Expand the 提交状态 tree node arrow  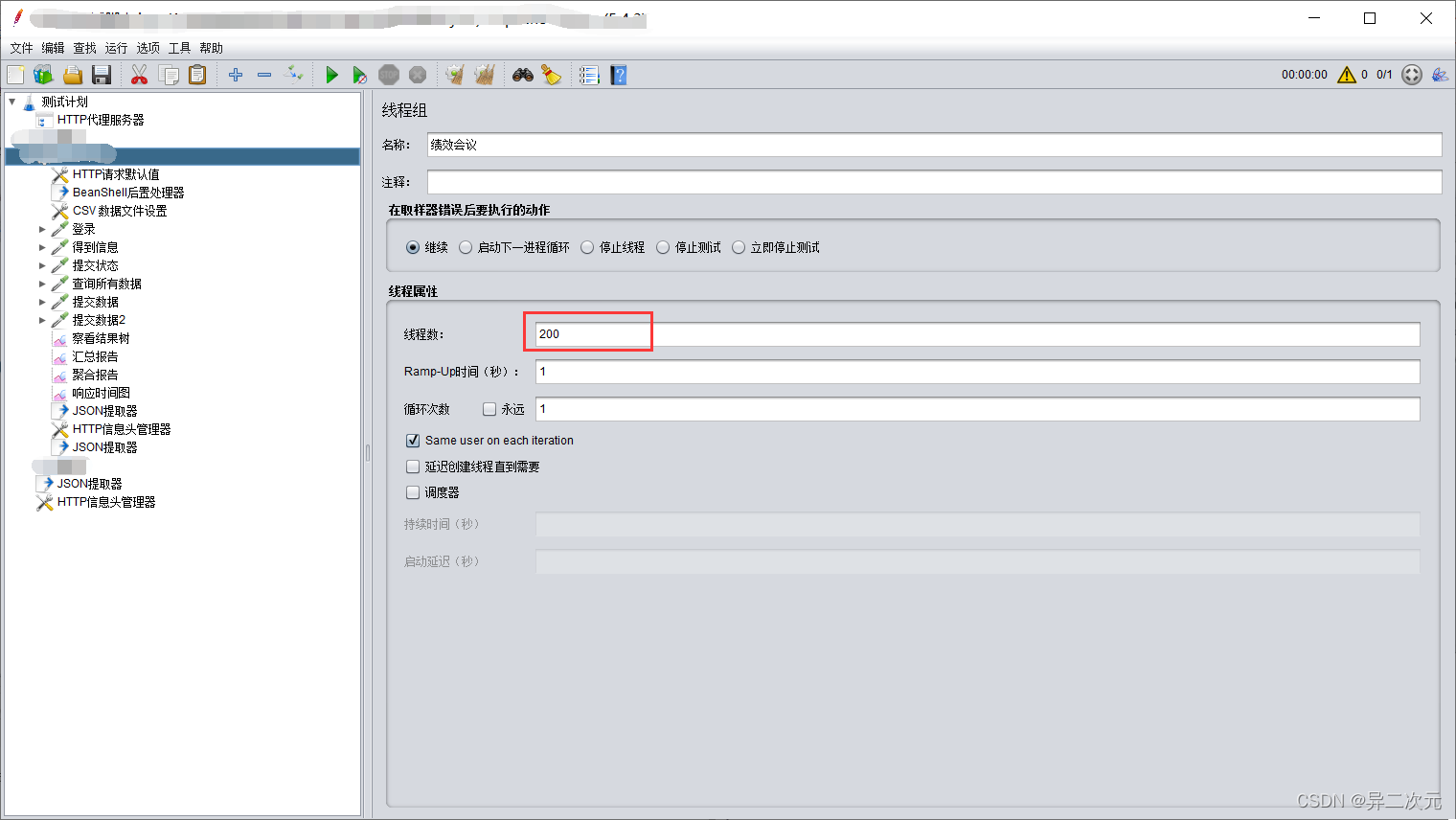[x=42, y=265]
